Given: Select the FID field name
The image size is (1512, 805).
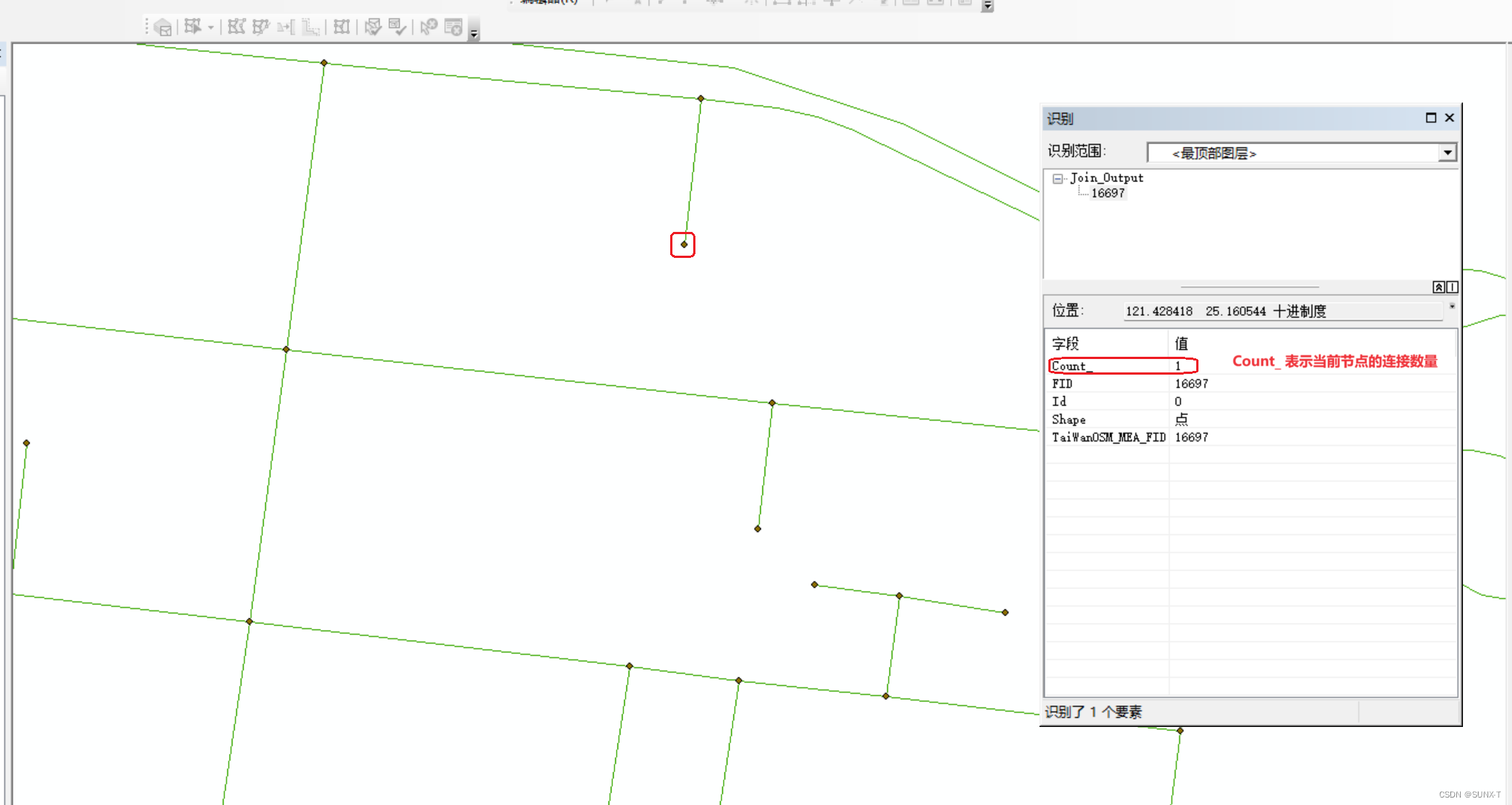Looking at the screenshot, I should [1062, 384].
